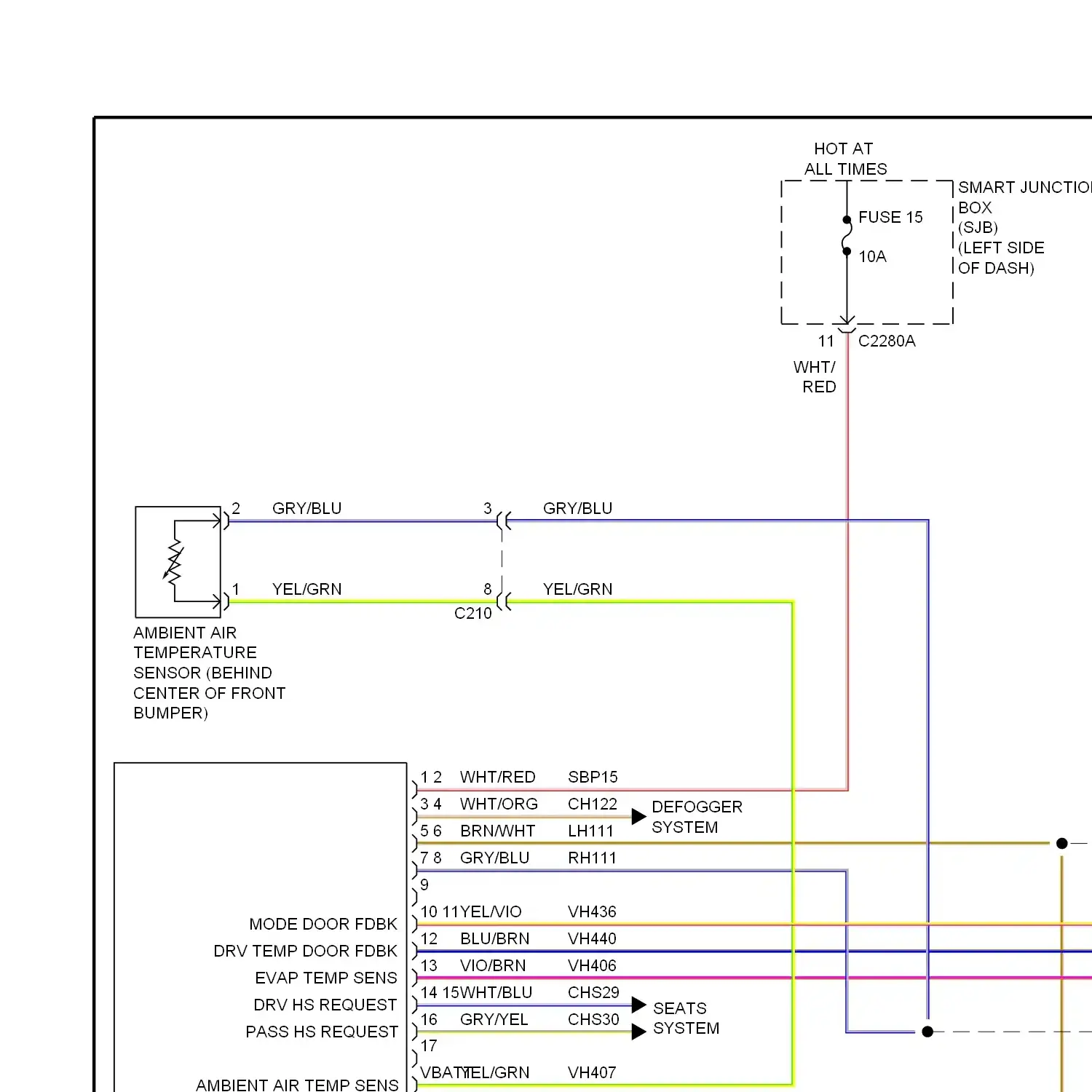Screen dimensions: 1092x1092
Task: Select the CH122 circuit code
Action: (593, 804)
